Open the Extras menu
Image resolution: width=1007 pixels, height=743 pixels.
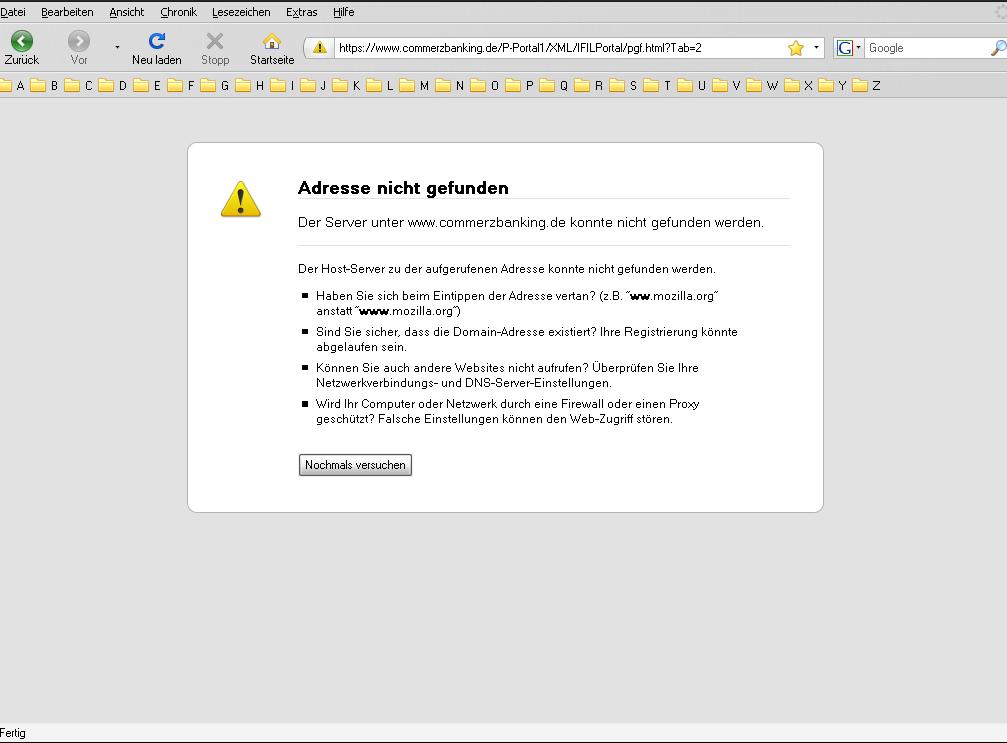301,12
